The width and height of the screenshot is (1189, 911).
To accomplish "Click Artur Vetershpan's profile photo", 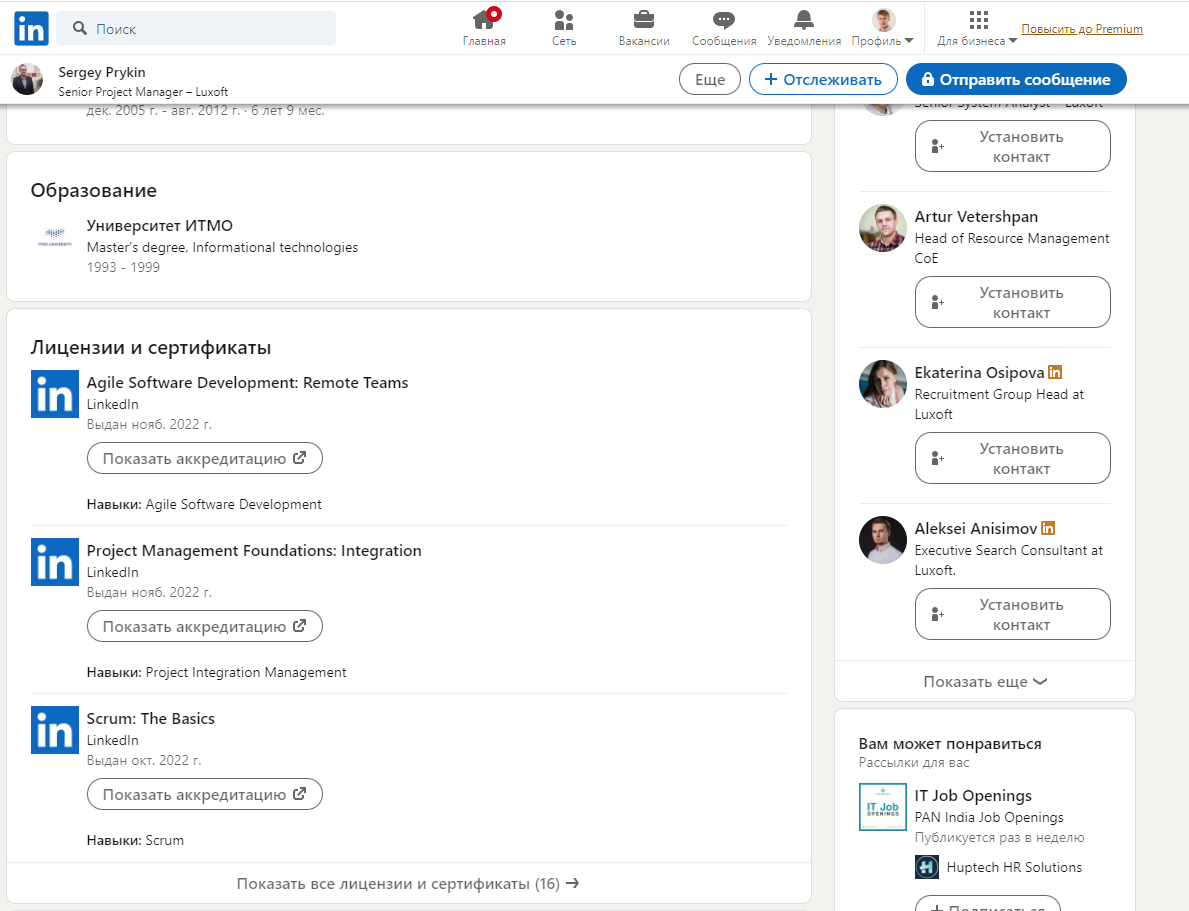I will tap(883, 228).
